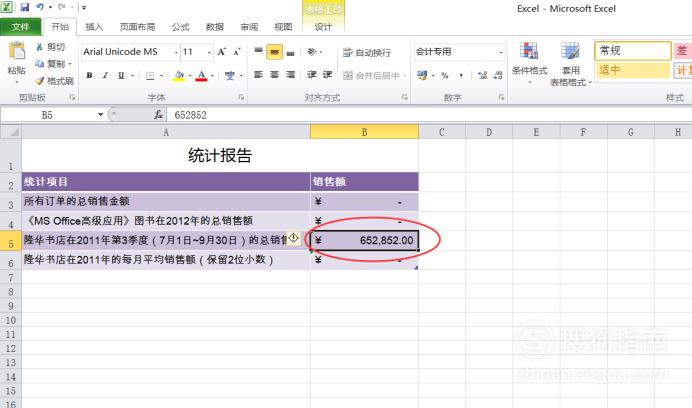
Task: Toggle Bold formatting
Action: click(90, 76)
